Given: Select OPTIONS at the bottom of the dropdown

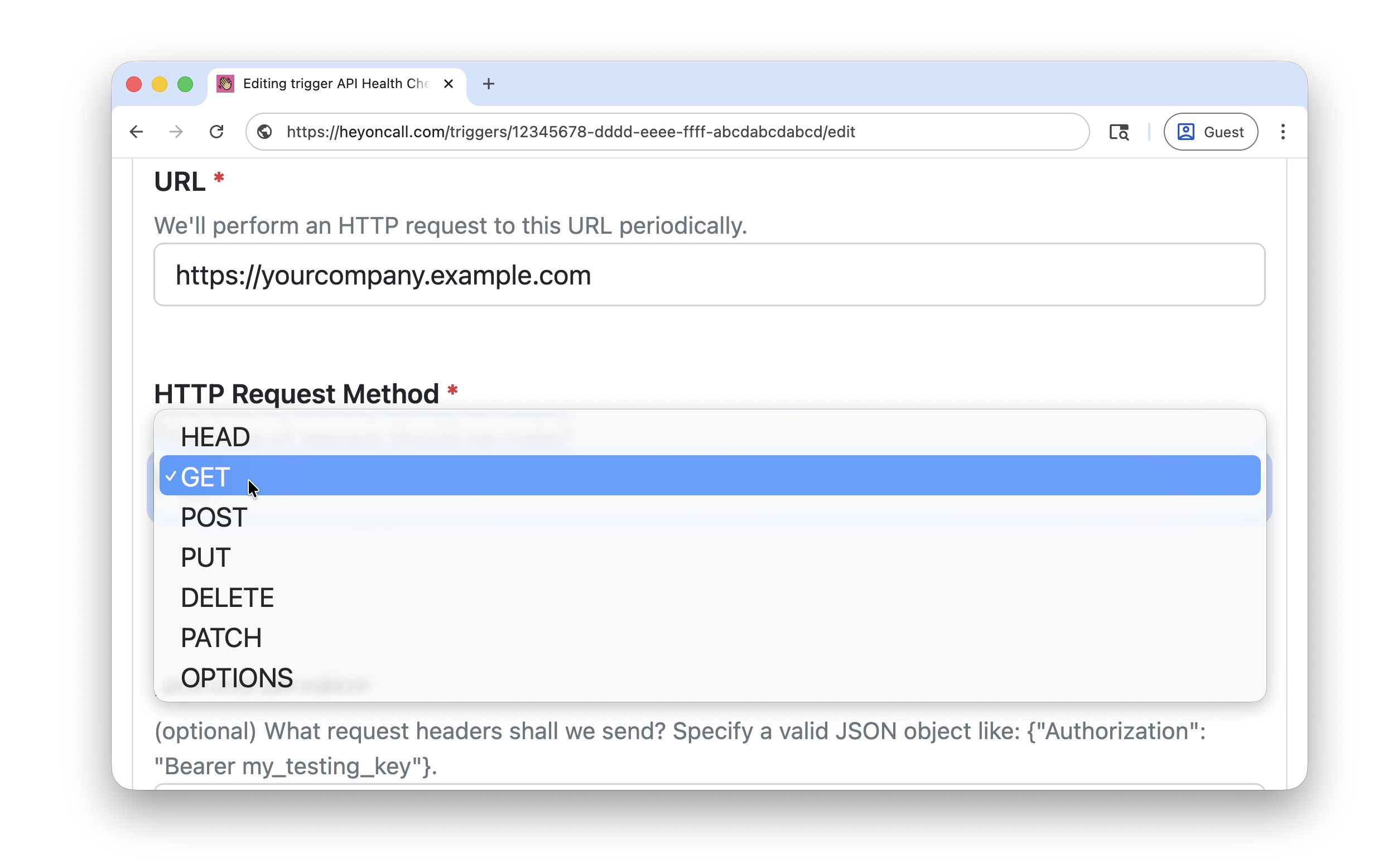Looking at the screenshot, I should pyautogui.click(x=236, y=677).
